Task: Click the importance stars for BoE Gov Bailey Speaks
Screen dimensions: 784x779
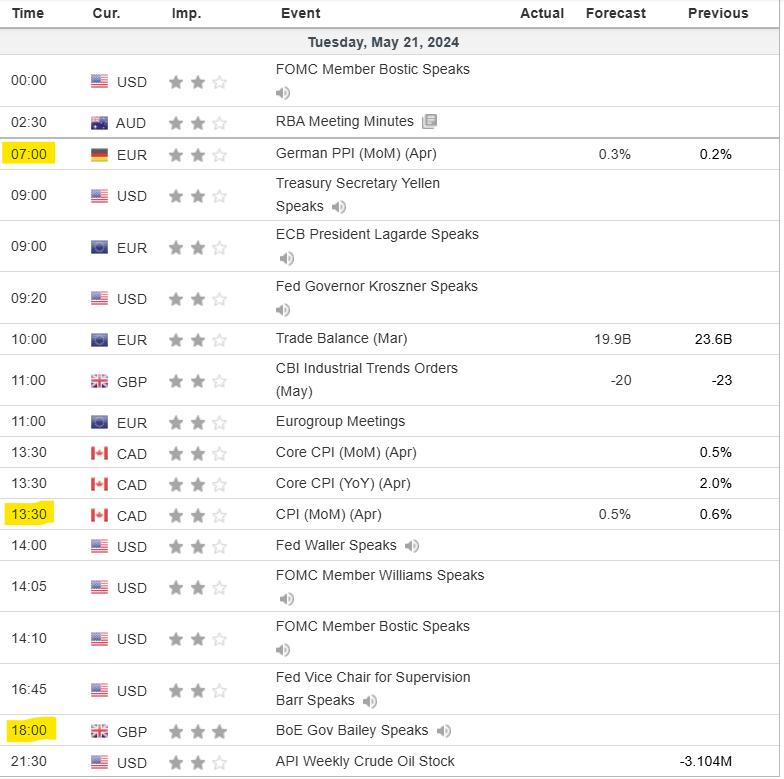Action: click(198, 732)
